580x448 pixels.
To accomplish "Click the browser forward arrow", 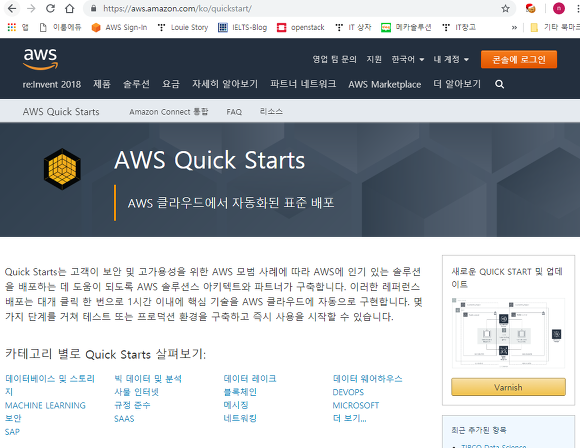I will 31,9.
